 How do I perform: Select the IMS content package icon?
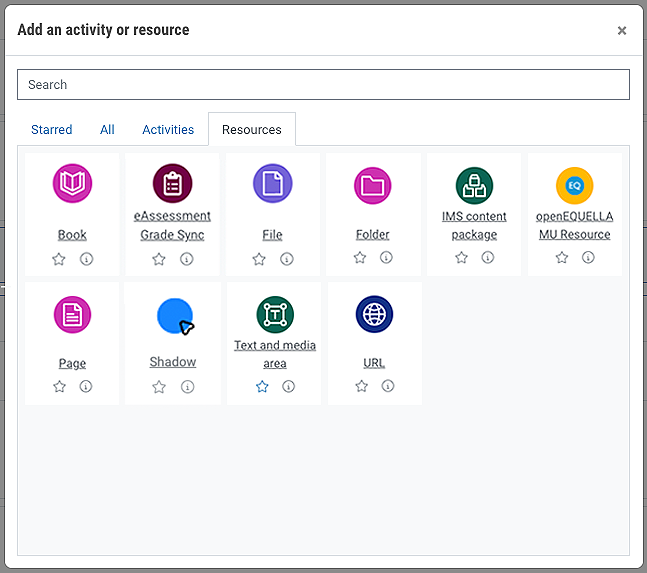pos(474,185)
